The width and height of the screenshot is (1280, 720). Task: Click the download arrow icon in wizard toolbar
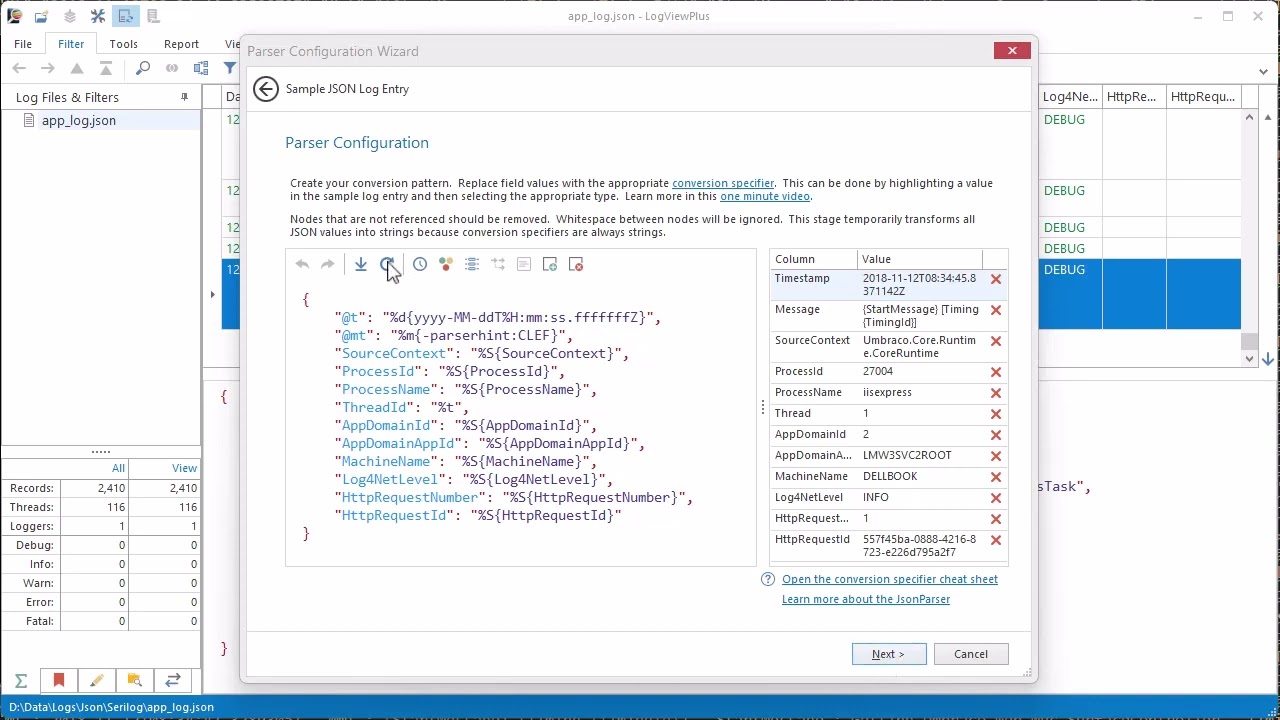click(360, 264)
